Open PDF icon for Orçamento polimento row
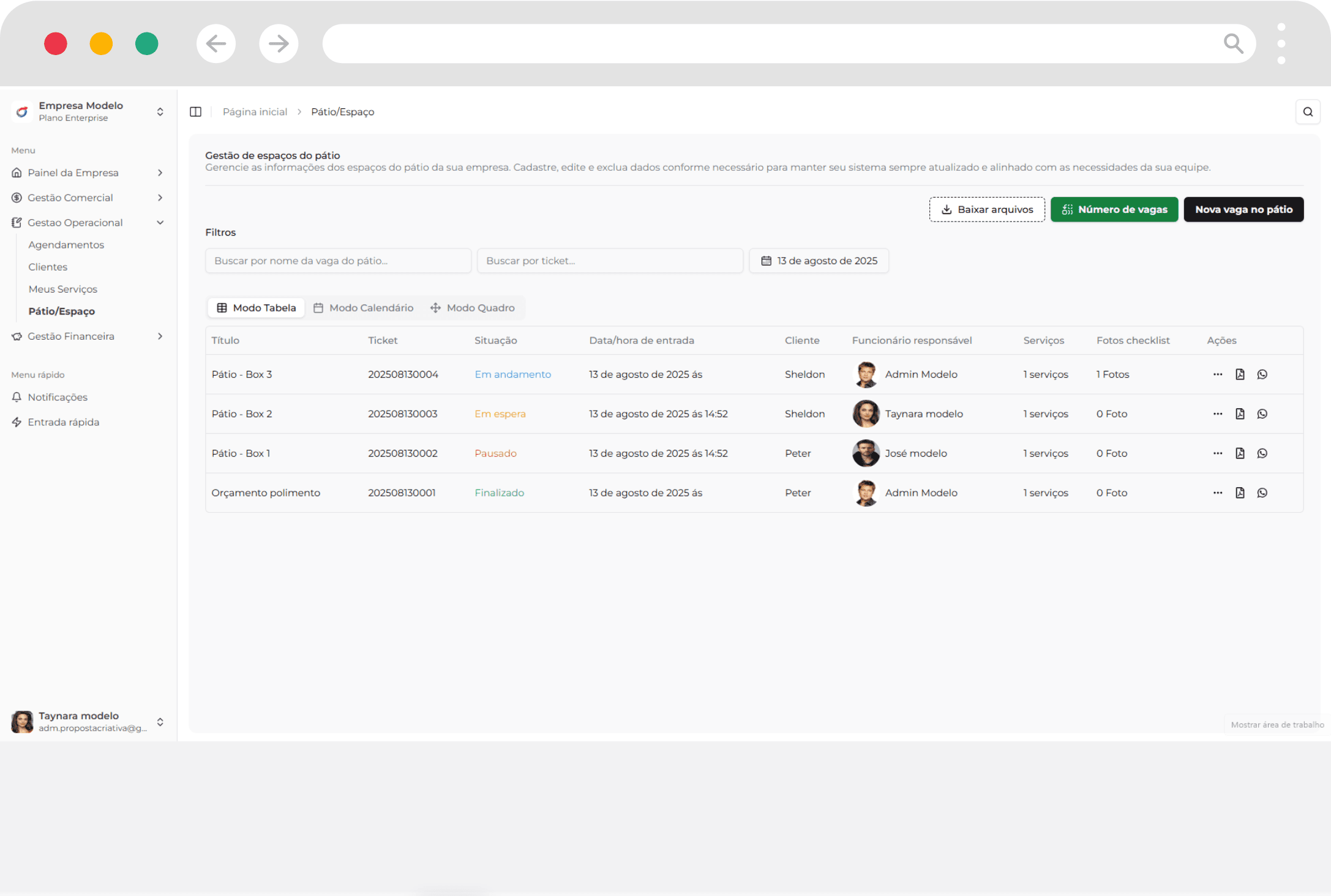 point(1240,493)
